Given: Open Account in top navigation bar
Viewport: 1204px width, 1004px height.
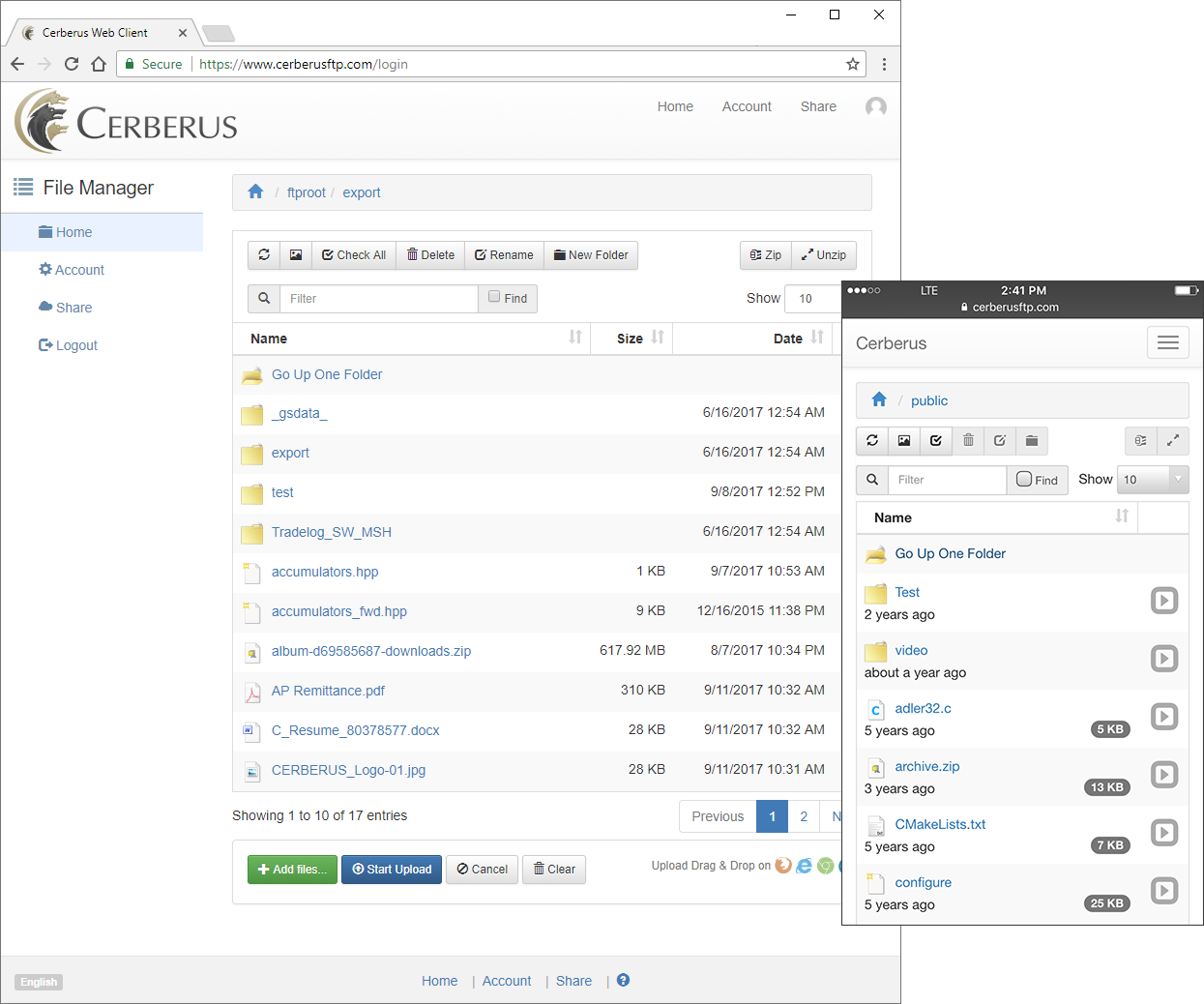Looking at the screenshot, I should (x=747, y=106).
